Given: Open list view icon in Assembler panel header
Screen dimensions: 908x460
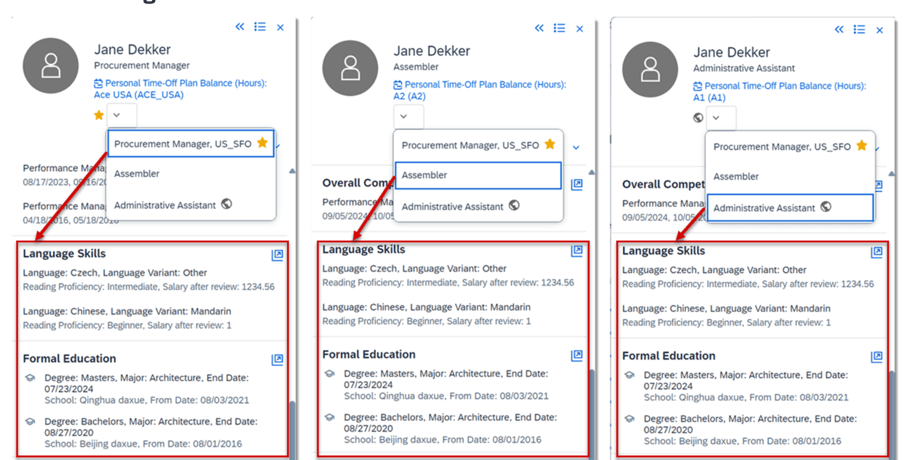Looking at the screenshot, I should tap(559, 28).
